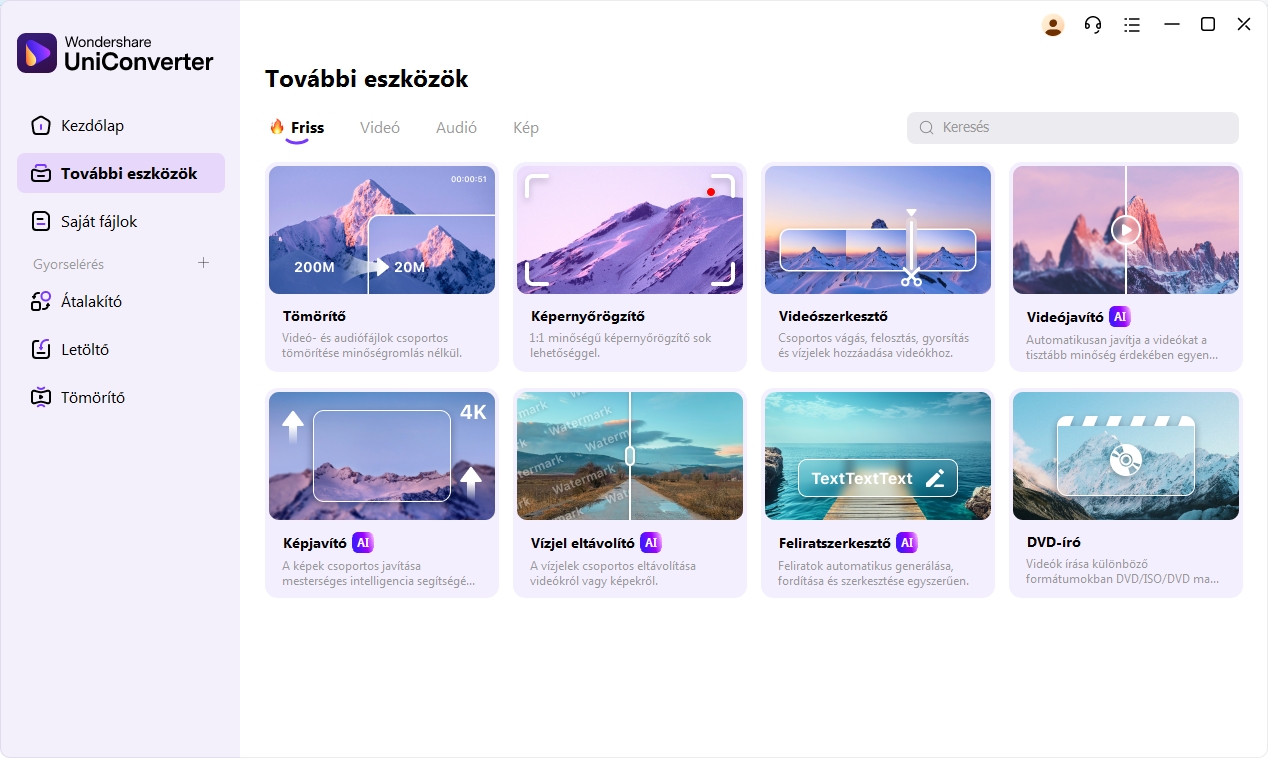This screenshot has width=1268, height=758.
Task: Switch to the Audió tab
Action: click(456, 127)
